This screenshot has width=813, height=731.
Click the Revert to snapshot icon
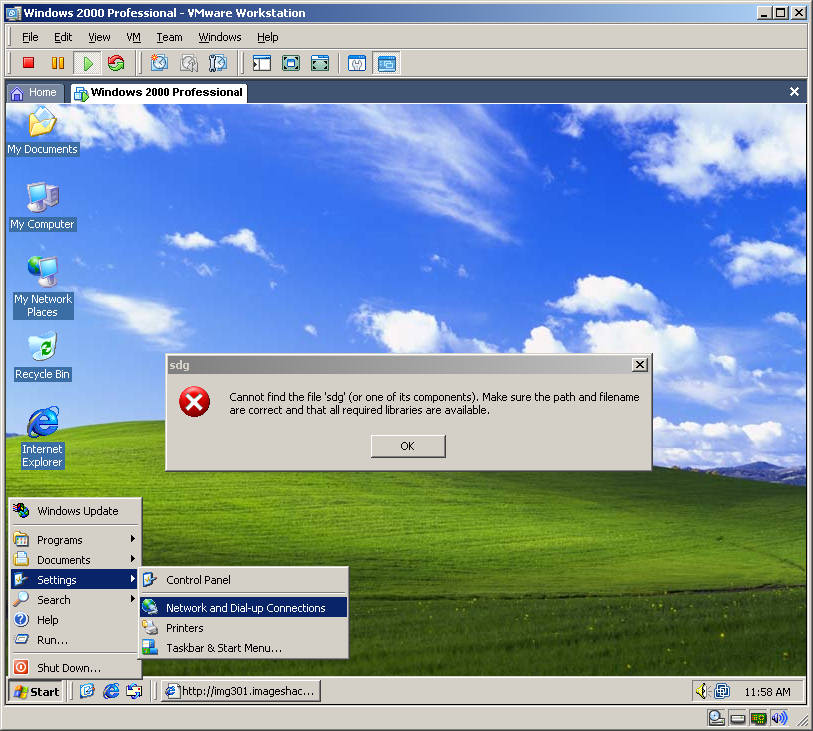(189, 63)
